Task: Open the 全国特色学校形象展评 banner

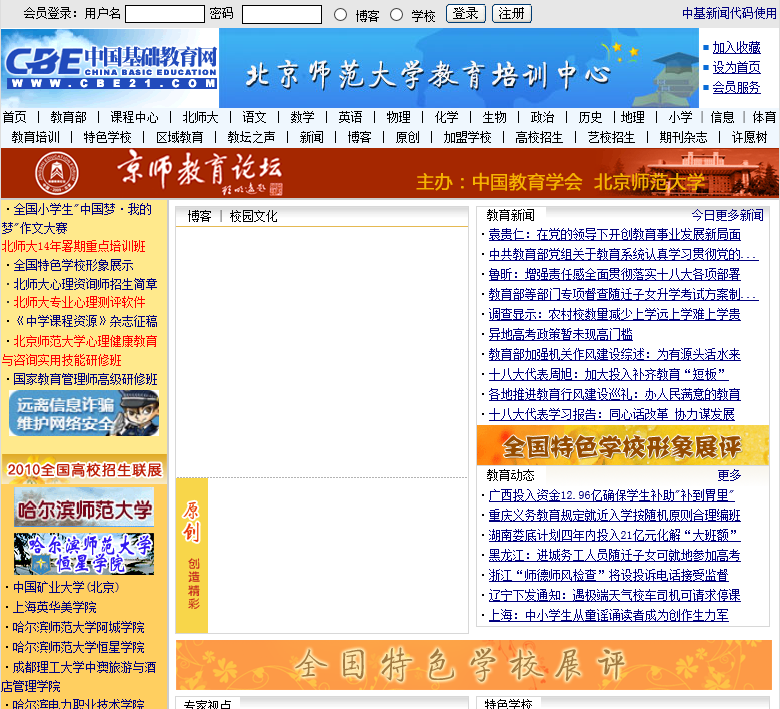Action: 623,446
